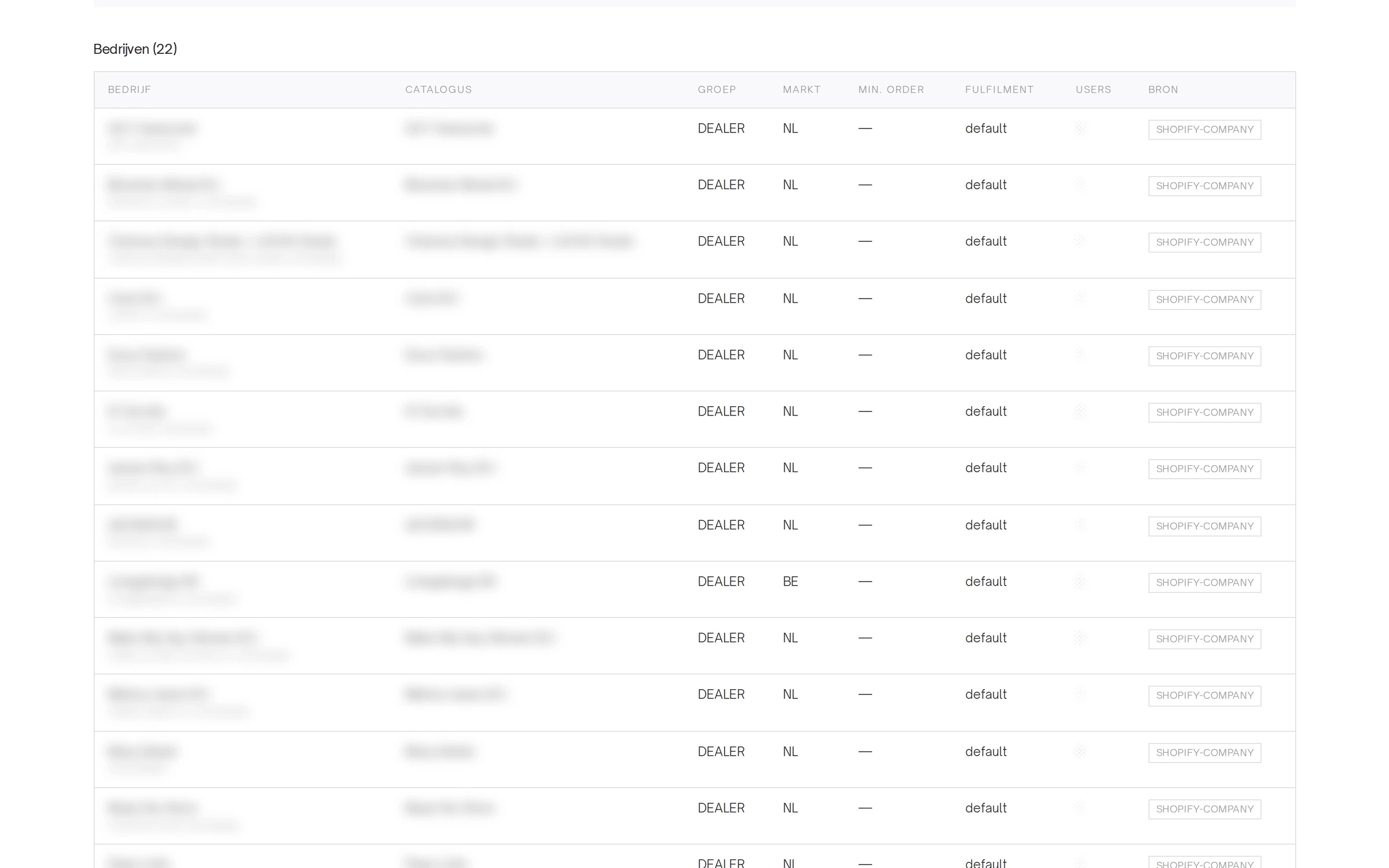The width and height of the screenshot is (1389, 868).
Task: Click the Bedrijven (22) heading
Action: (x=135, y=49)
